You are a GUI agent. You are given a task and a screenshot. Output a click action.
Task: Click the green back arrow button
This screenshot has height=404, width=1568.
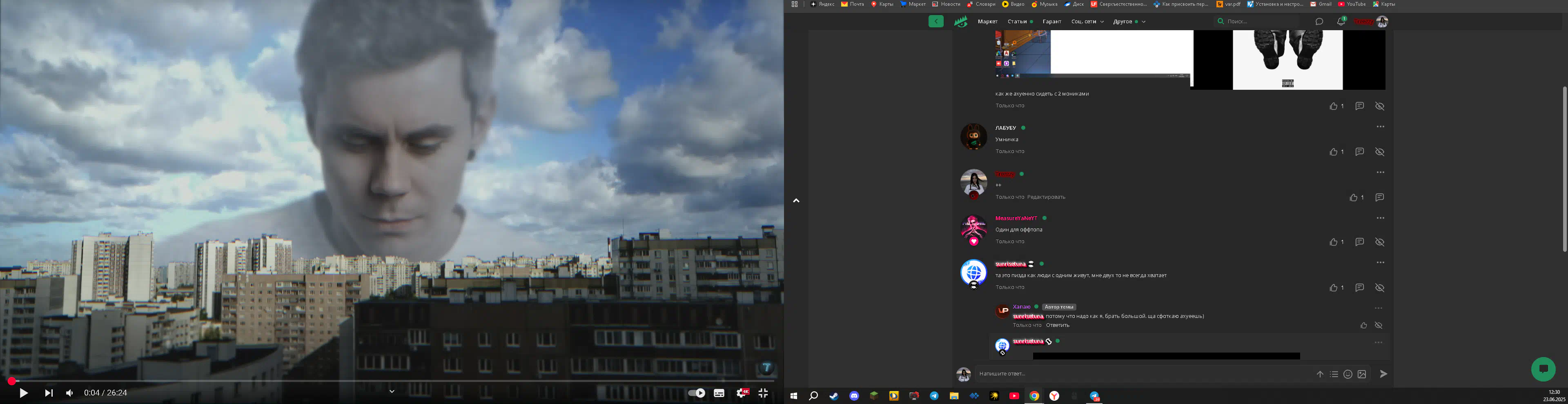[x=936, y=21]
